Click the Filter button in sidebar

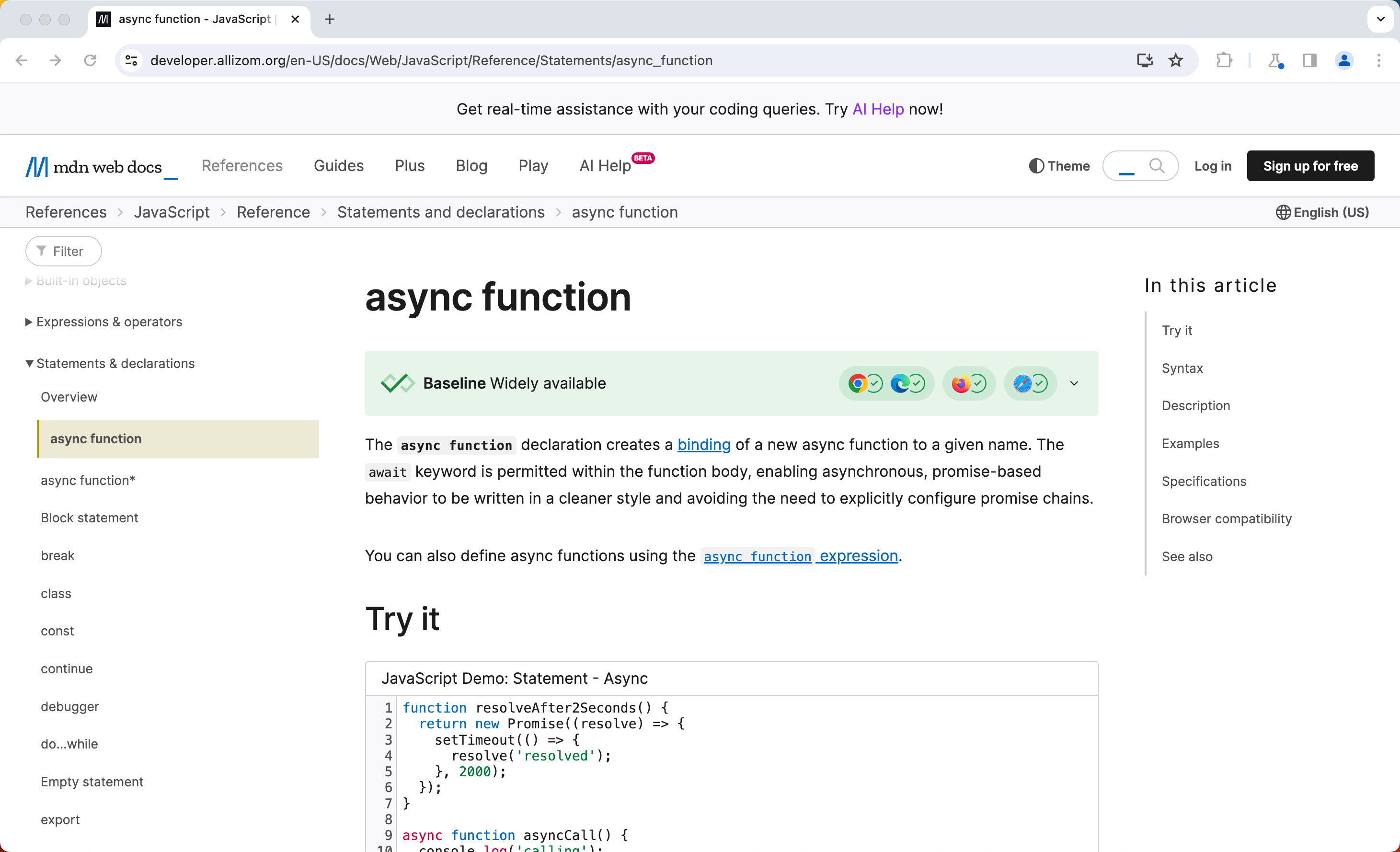tap(63, 251)
